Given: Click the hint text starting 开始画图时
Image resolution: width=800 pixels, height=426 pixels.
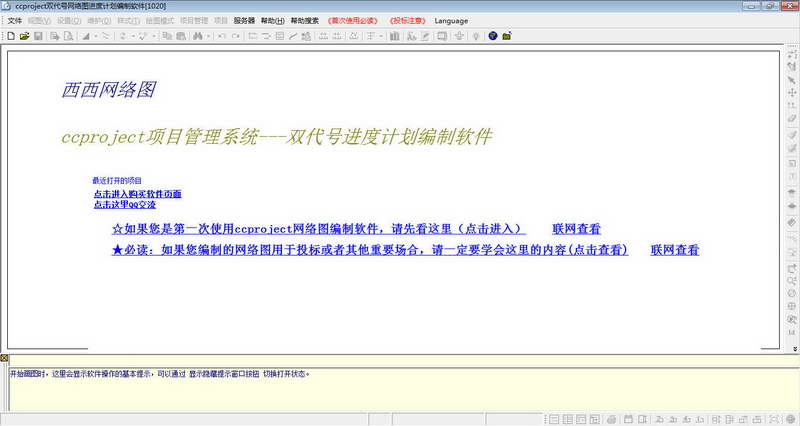Looking at the screenshot, I should point(160,374).
